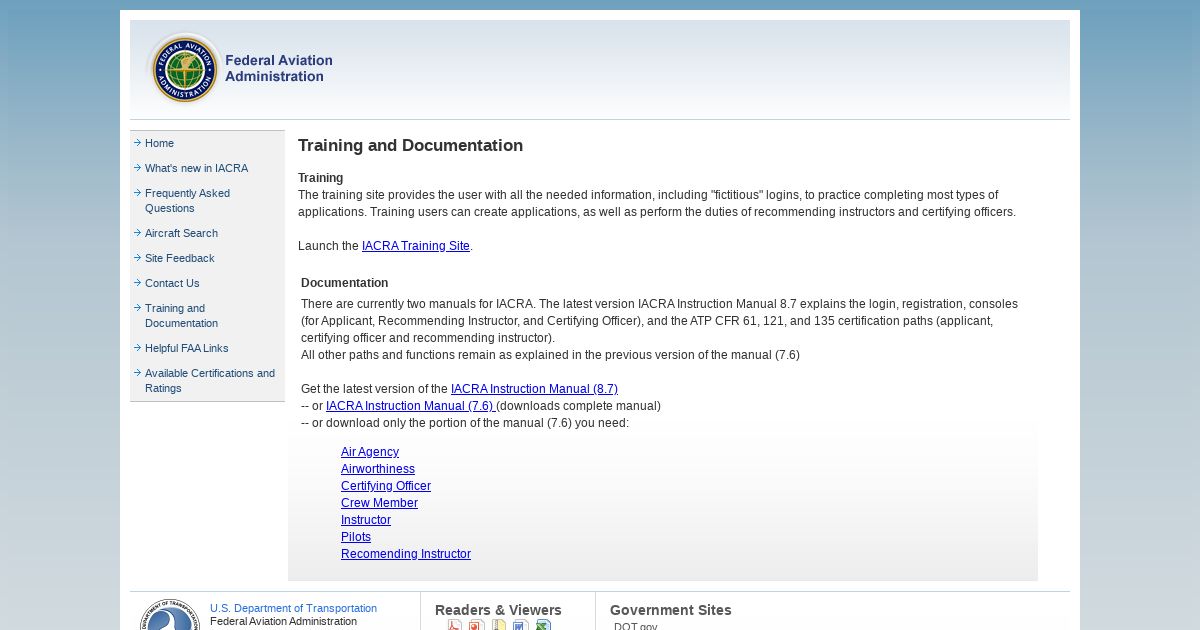Click the FAA seal logo in the header
The width and height of the screenshot is (1200, 630).
point(184,68)
